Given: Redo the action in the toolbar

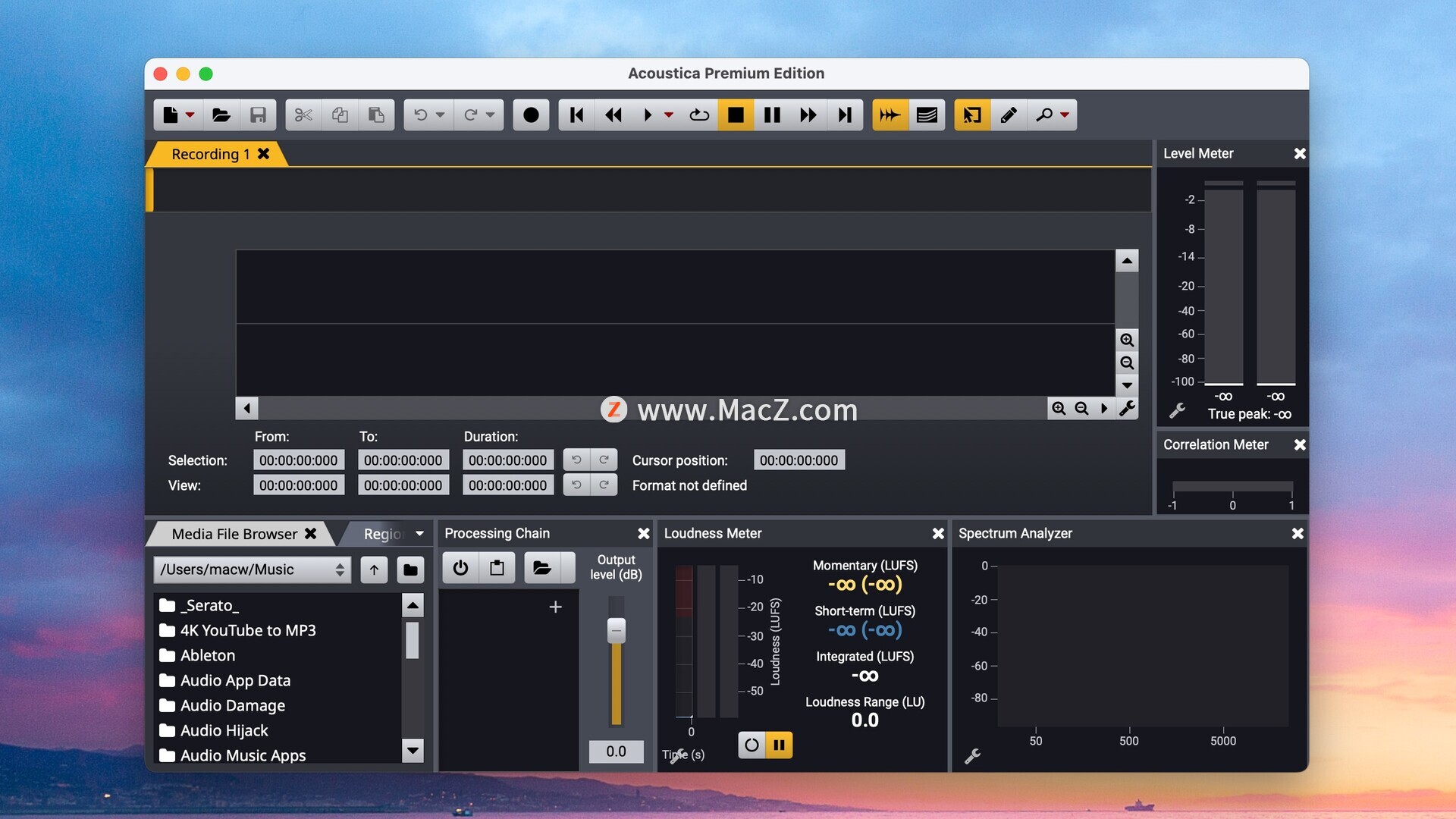Looking at the screenshot, I should (x=470, y=115).
